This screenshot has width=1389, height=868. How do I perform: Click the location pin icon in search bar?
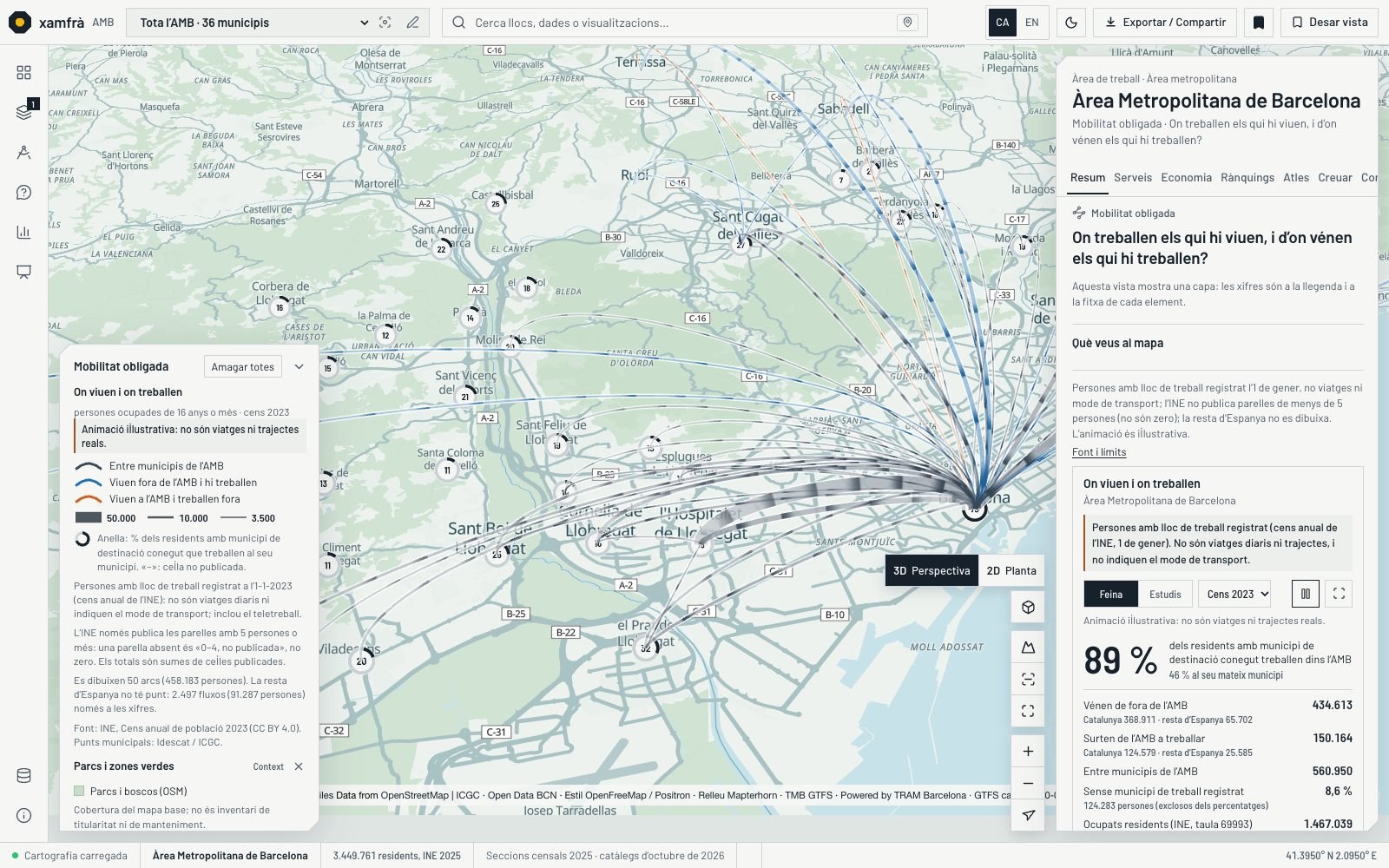(x=907, y=23)
